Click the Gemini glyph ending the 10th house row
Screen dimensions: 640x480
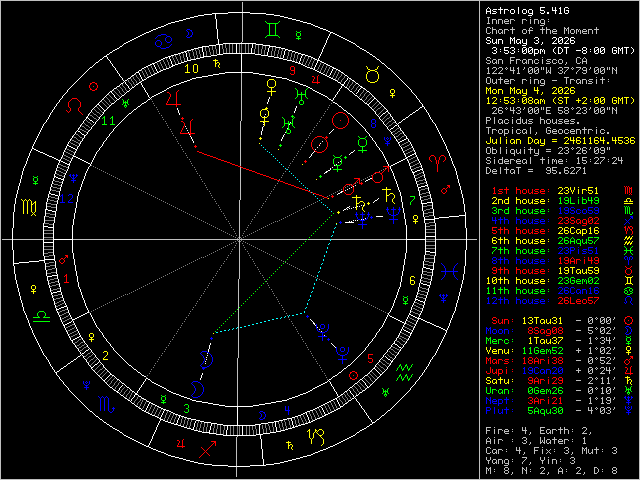629,281
